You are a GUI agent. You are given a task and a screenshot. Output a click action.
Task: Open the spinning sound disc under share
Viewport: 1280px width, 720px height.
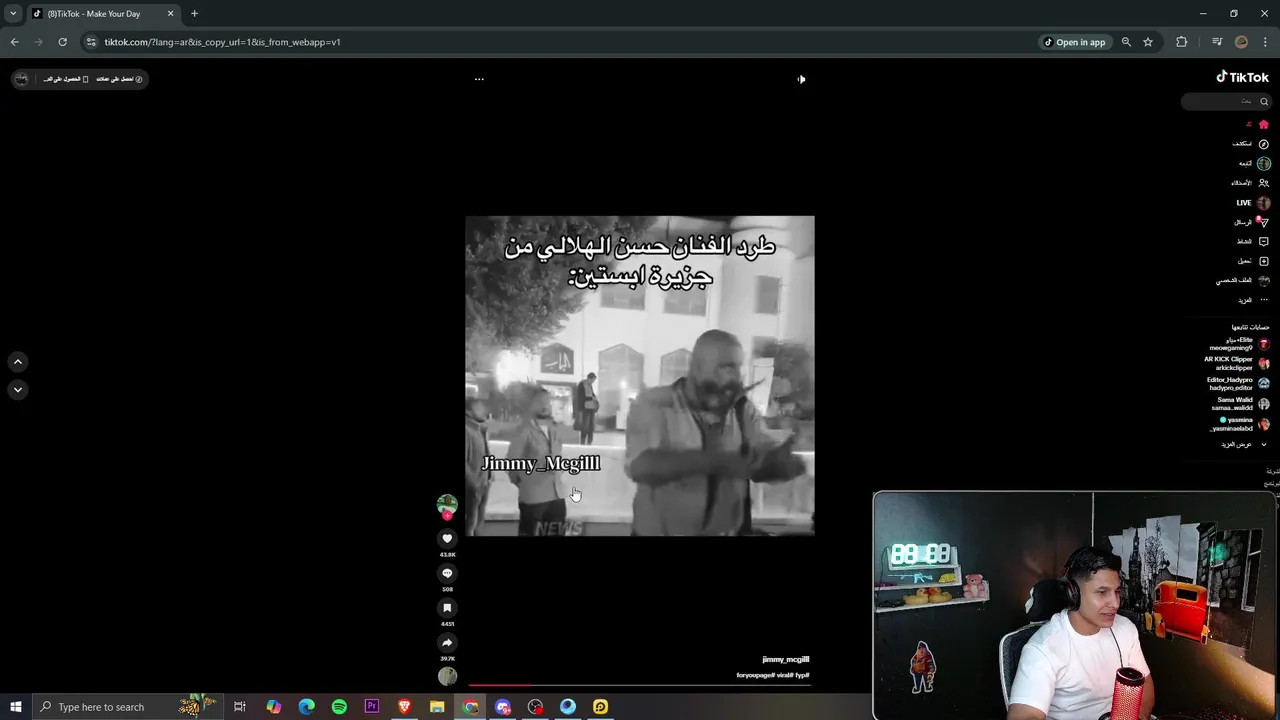[x=447, y=676]
